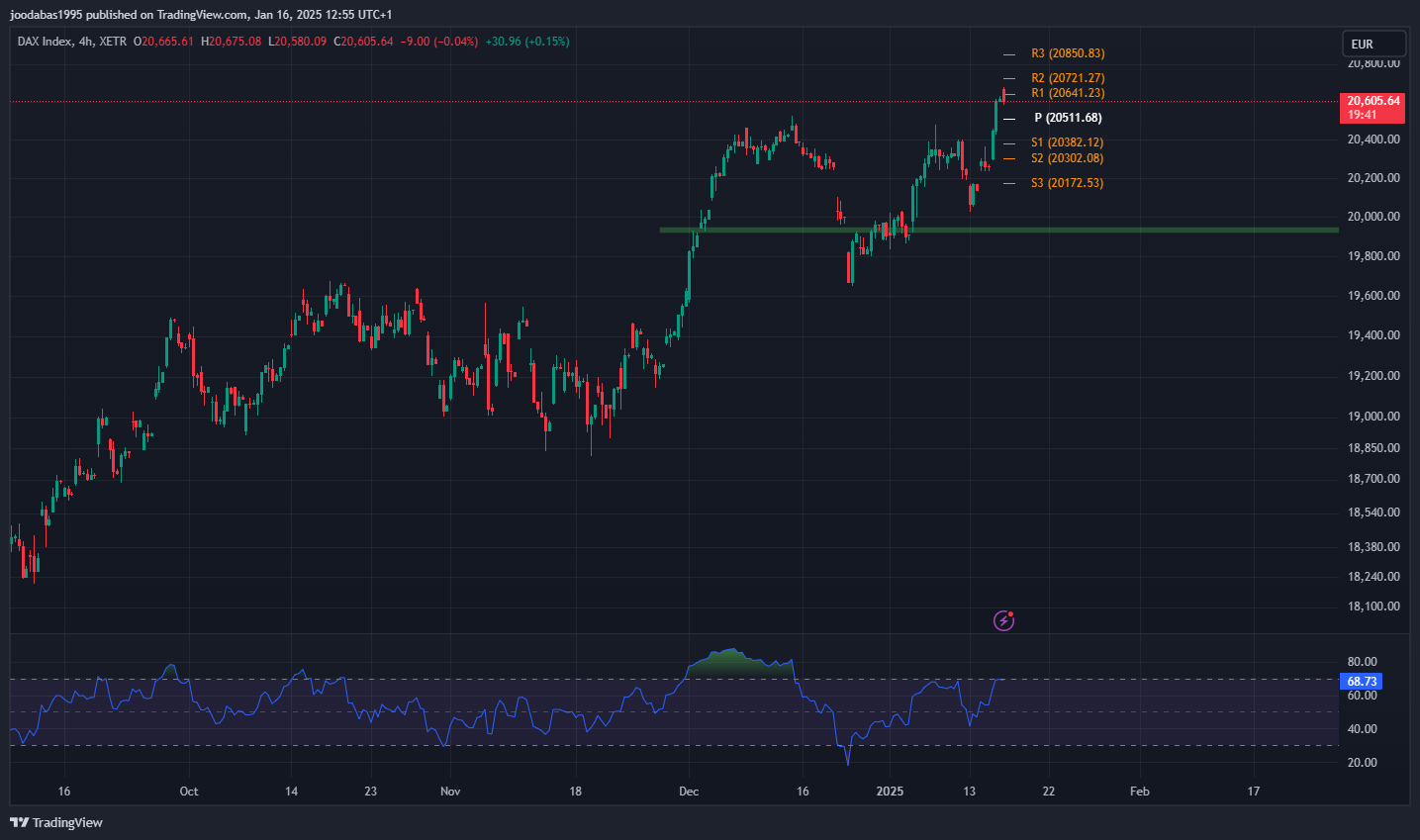Select the S3 (20172.53) support label

1067,183
